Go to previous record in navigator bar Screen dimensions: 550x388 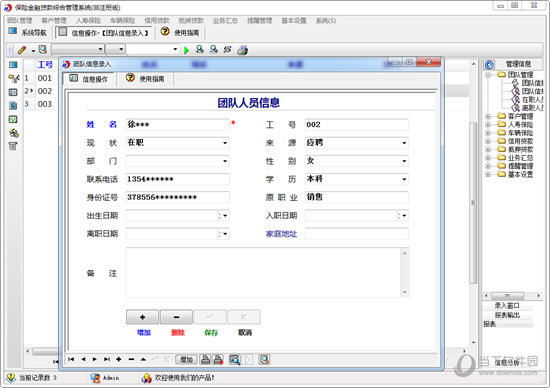[83, 359]
